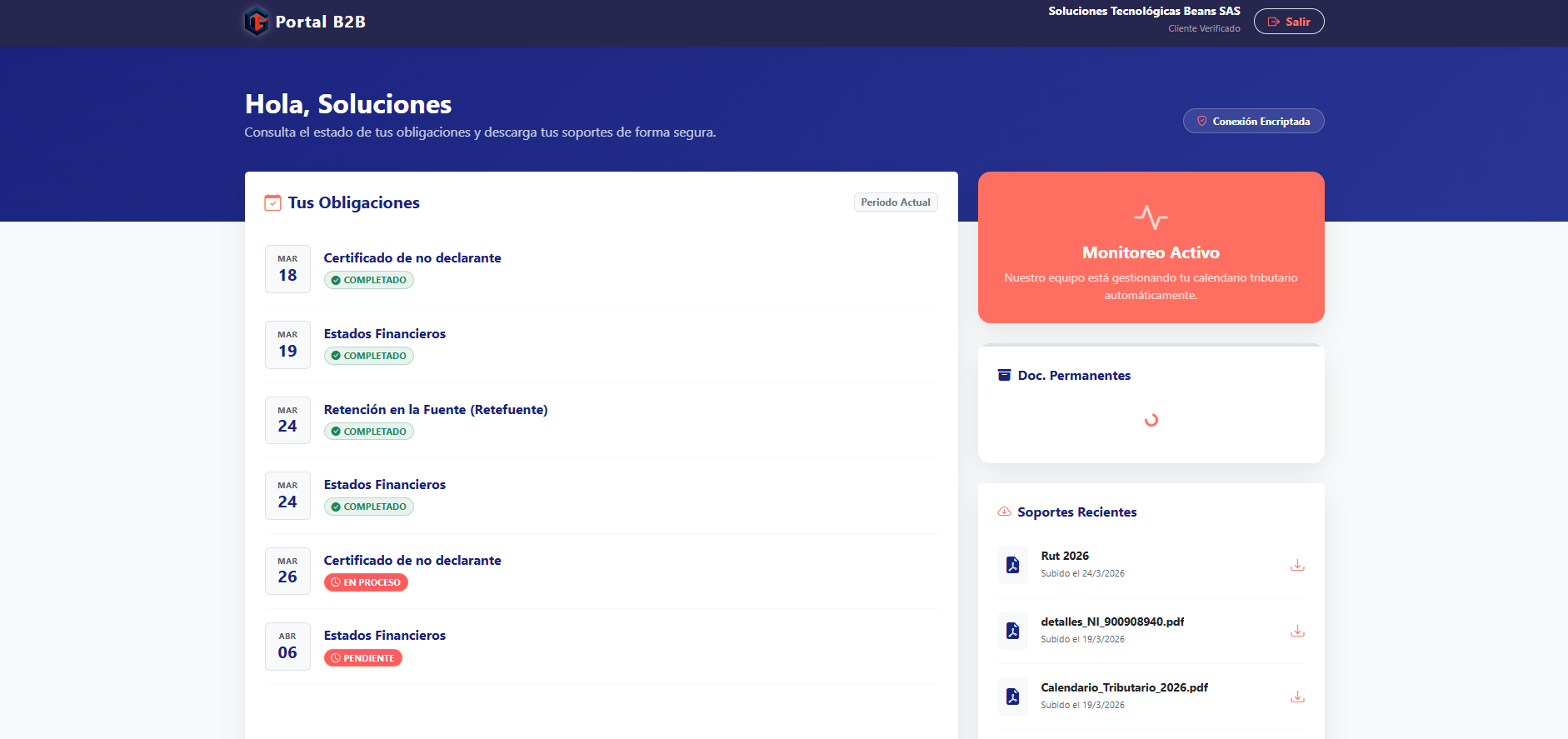
Task: Click the Subido el 24/3/2026 text
Action: pos(1082,573)
